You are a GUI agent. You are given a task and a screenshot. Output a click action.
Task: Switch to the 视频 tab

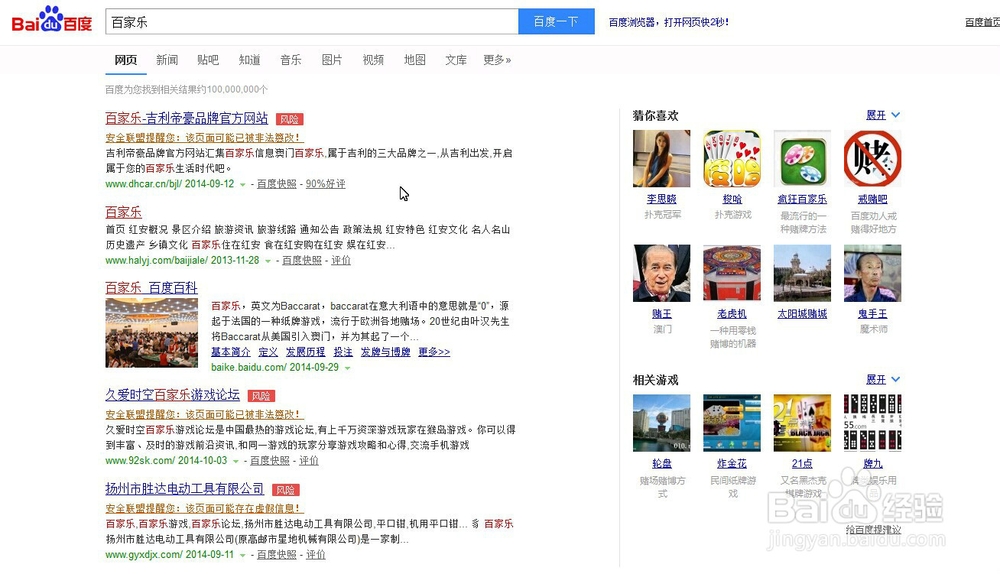point(373,60)
